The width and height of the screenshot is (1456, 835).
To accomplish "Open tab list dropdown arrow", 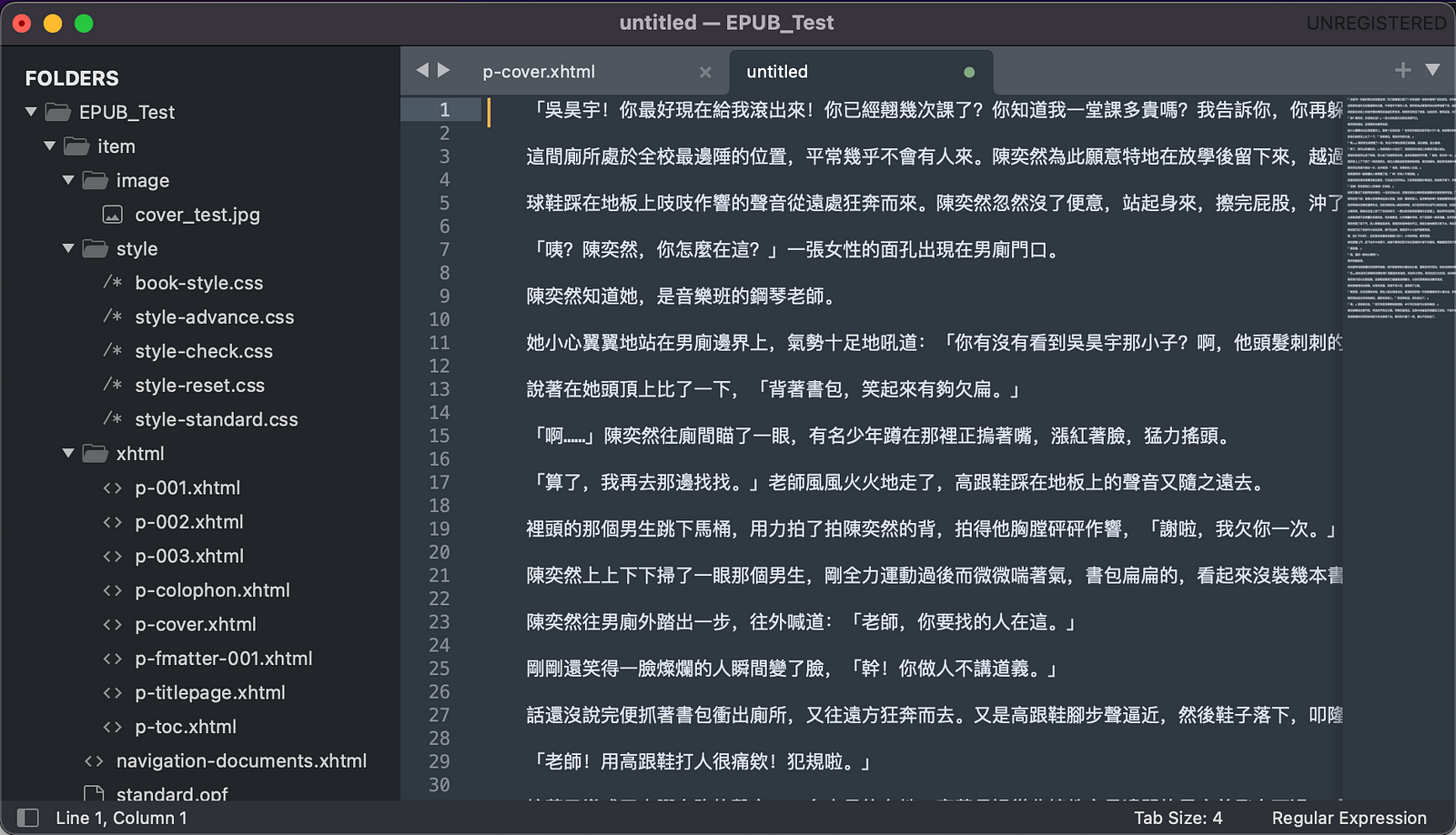I will tap(1432, 70).
